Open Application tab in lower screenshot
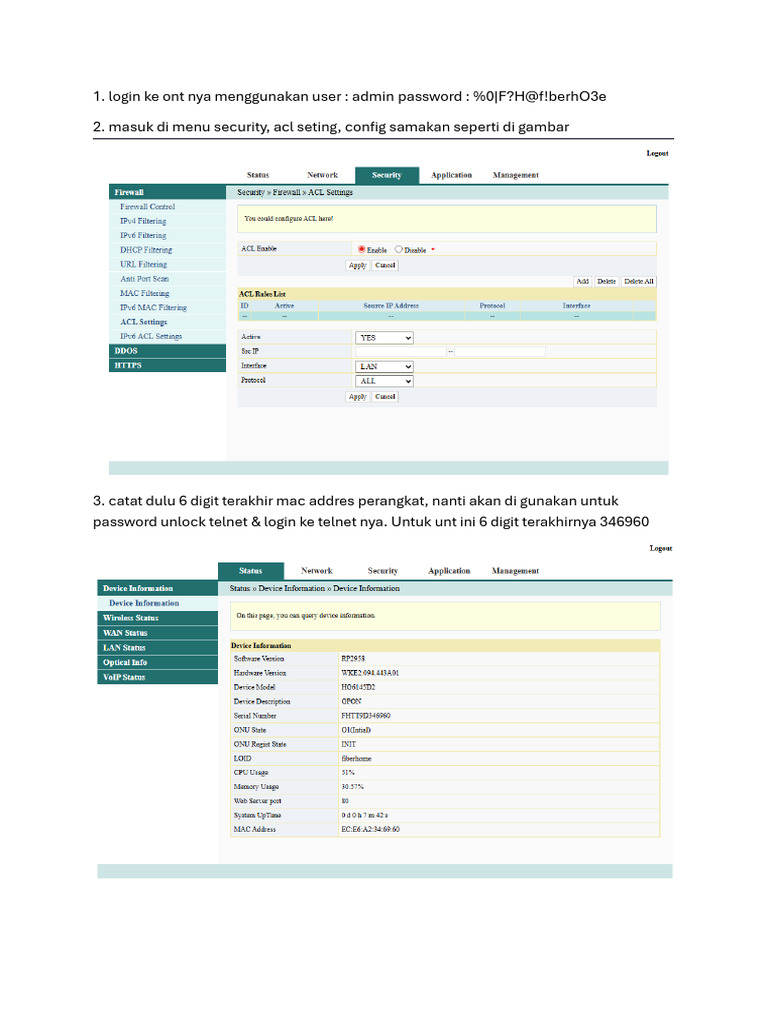Viewport: 768px width, 1024px height. (449, 571)
